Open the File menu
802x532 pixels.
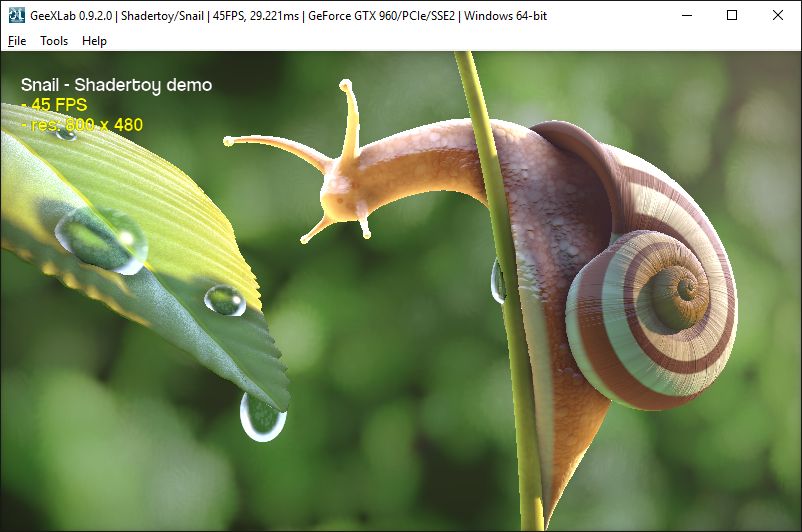(17, 41)
